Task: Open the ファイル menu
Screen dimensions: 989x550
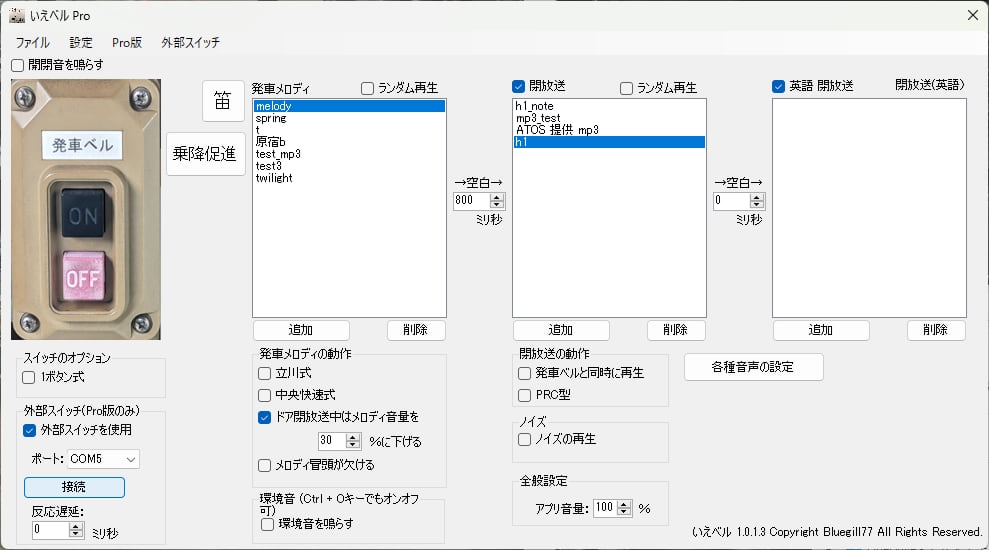Action: (x=32, y=43)
